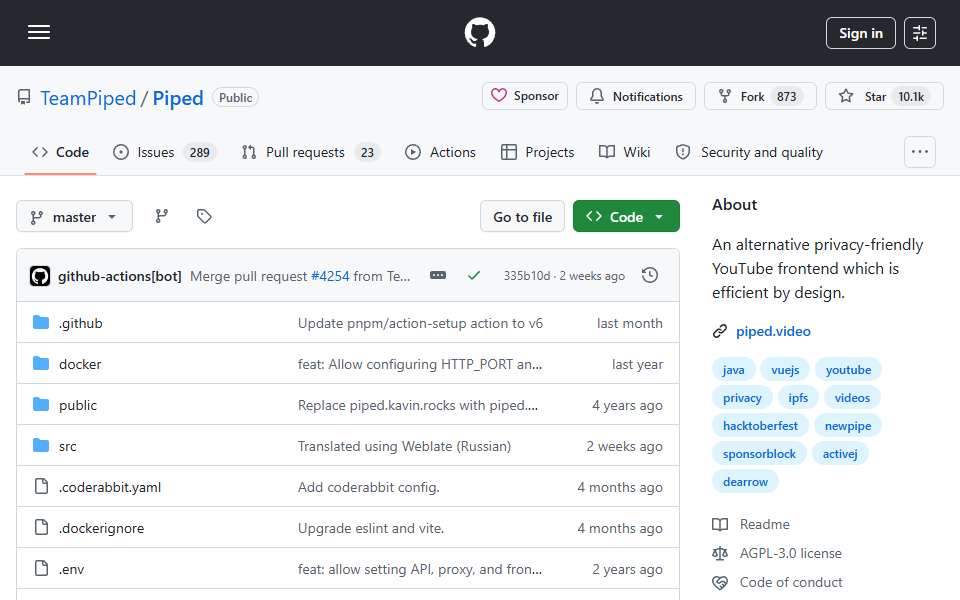Open the appearance settings icon beside Sign in
Image resolution: width=960 pixels, height=600 pixels.
pos(920,33)
